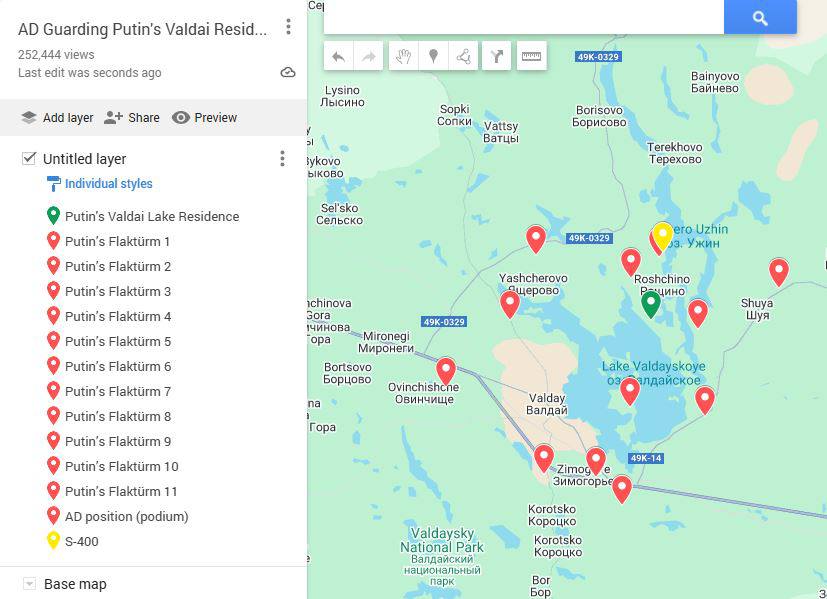
Task: Select the add marker tool
Action: click(433, 56)
